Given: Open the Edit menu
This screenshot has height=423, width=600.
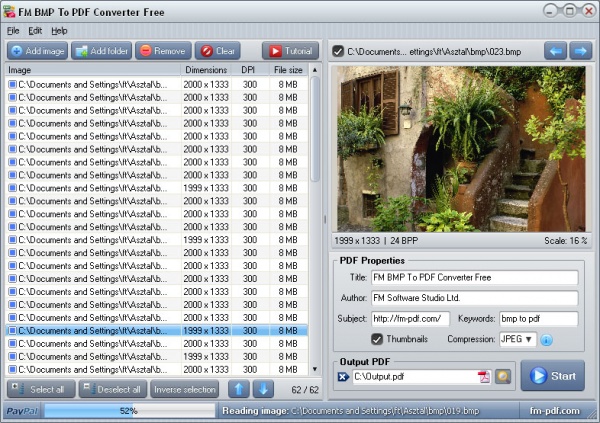Looking at the screenshot, I should [35, 31].
